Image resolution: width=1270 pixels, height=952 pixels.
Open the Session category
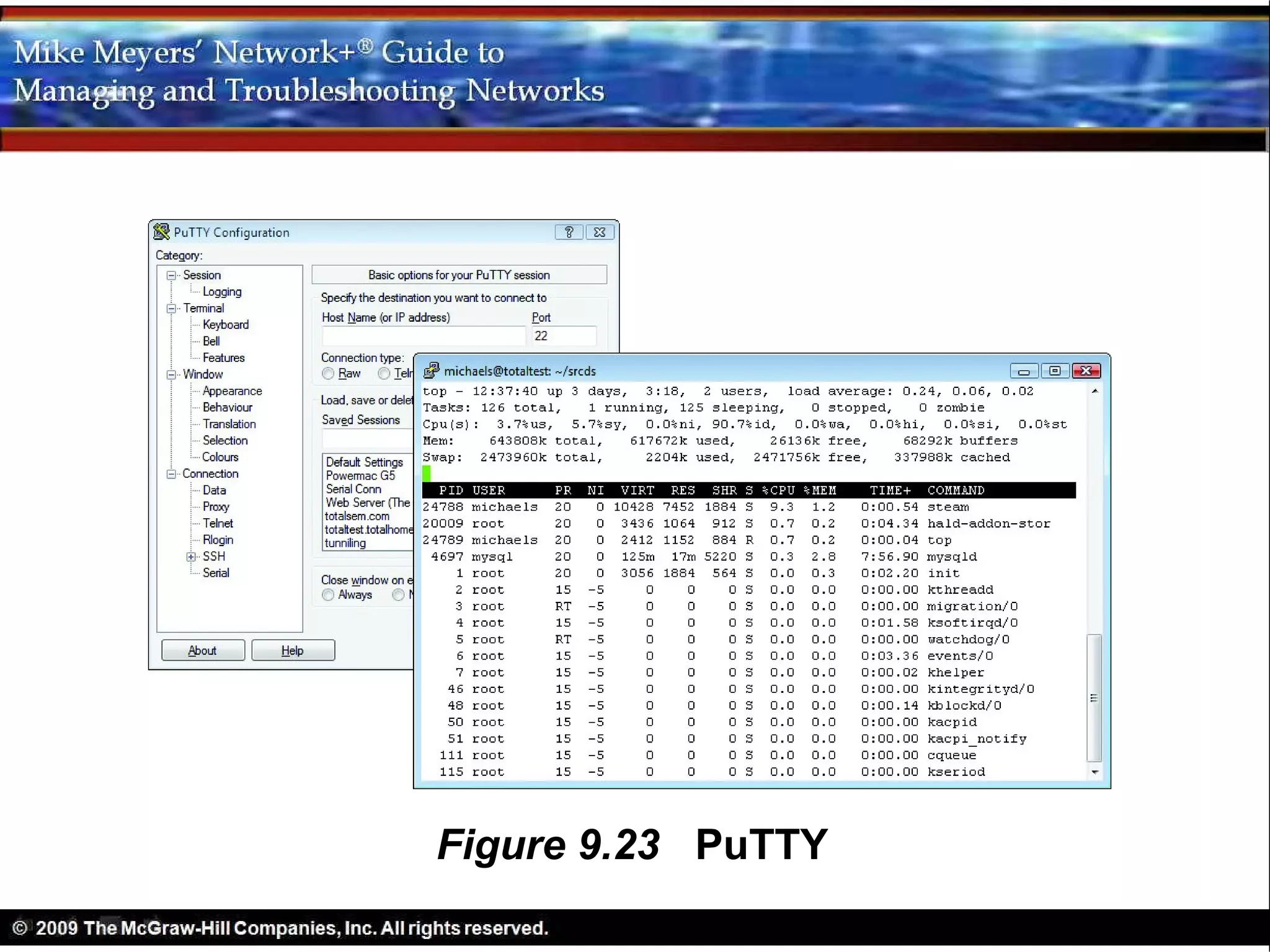click(202, 275)
